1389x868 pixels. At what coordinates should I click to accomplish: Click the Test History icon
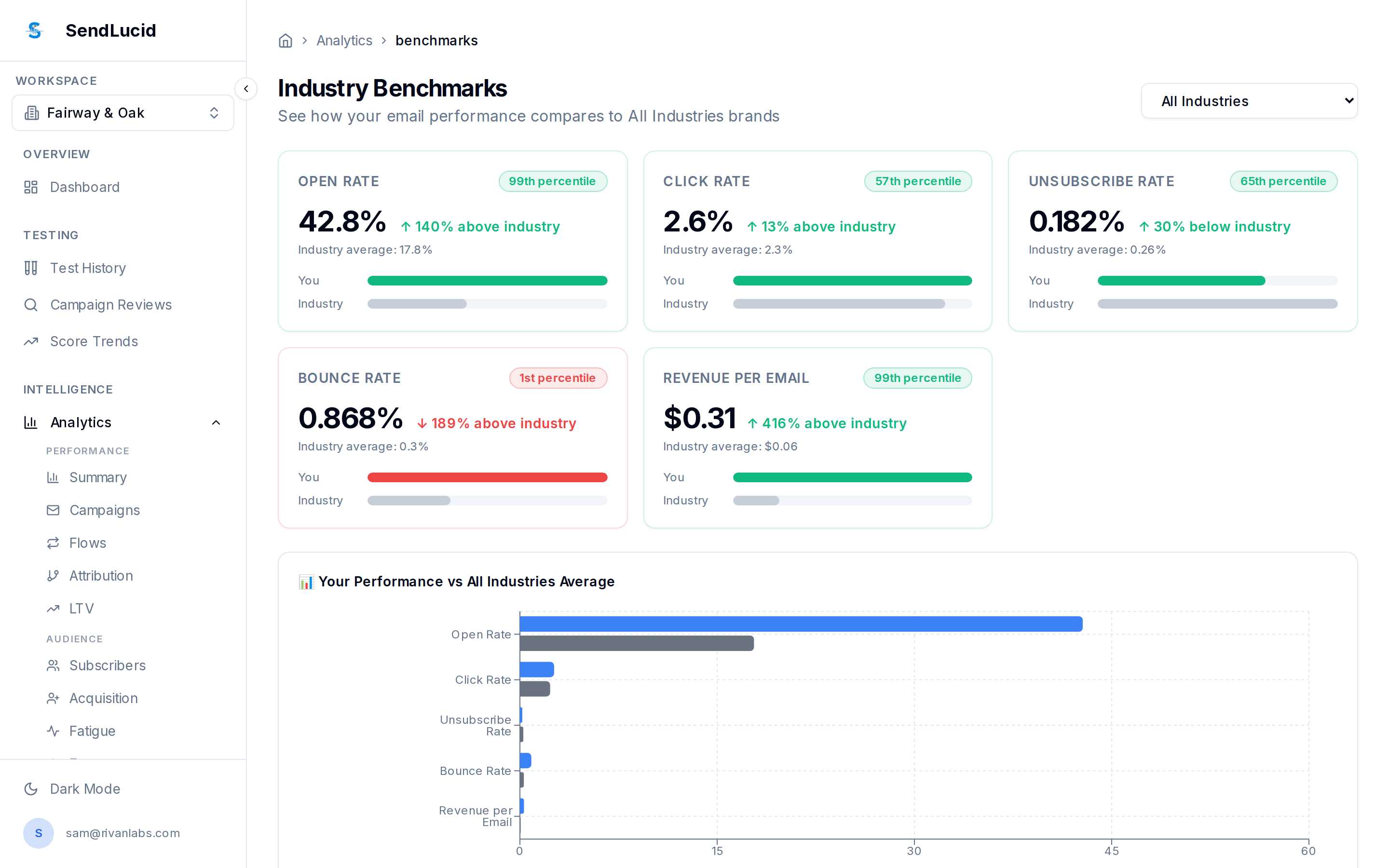pyautogui.click(x=31, y=268)
